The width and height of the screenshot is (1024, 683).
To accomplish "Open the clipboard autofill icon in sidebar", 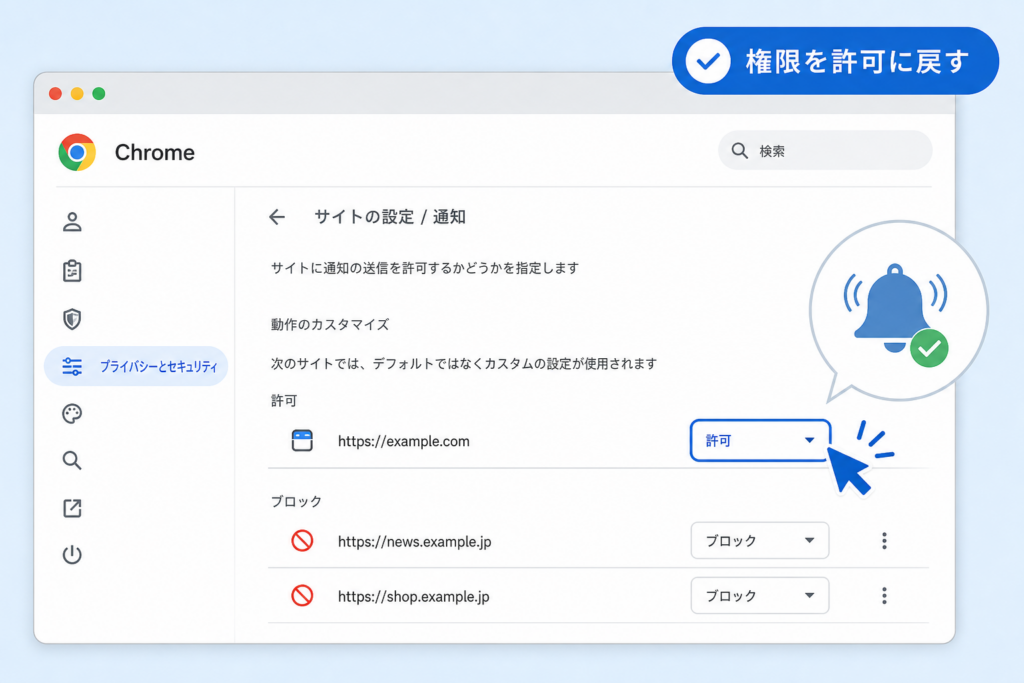I will [72, 270].
